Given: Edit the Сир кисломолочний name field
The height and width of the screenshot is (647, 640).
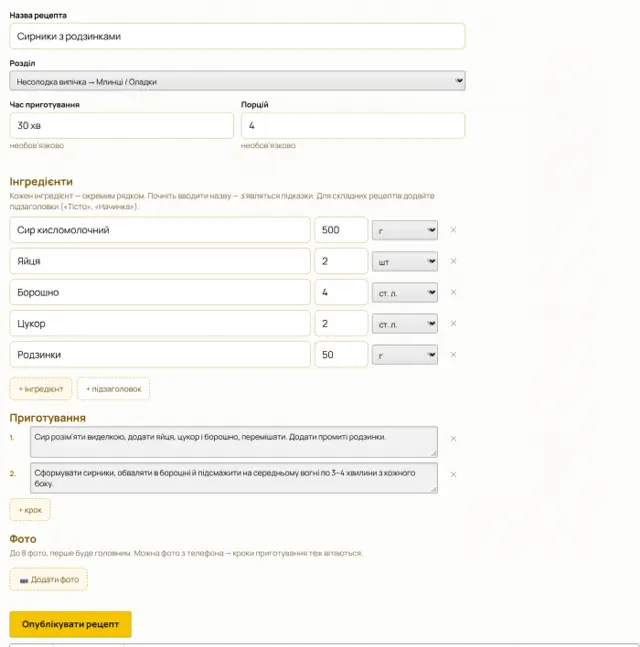Looking at the screenshot, I should [160, 230].
